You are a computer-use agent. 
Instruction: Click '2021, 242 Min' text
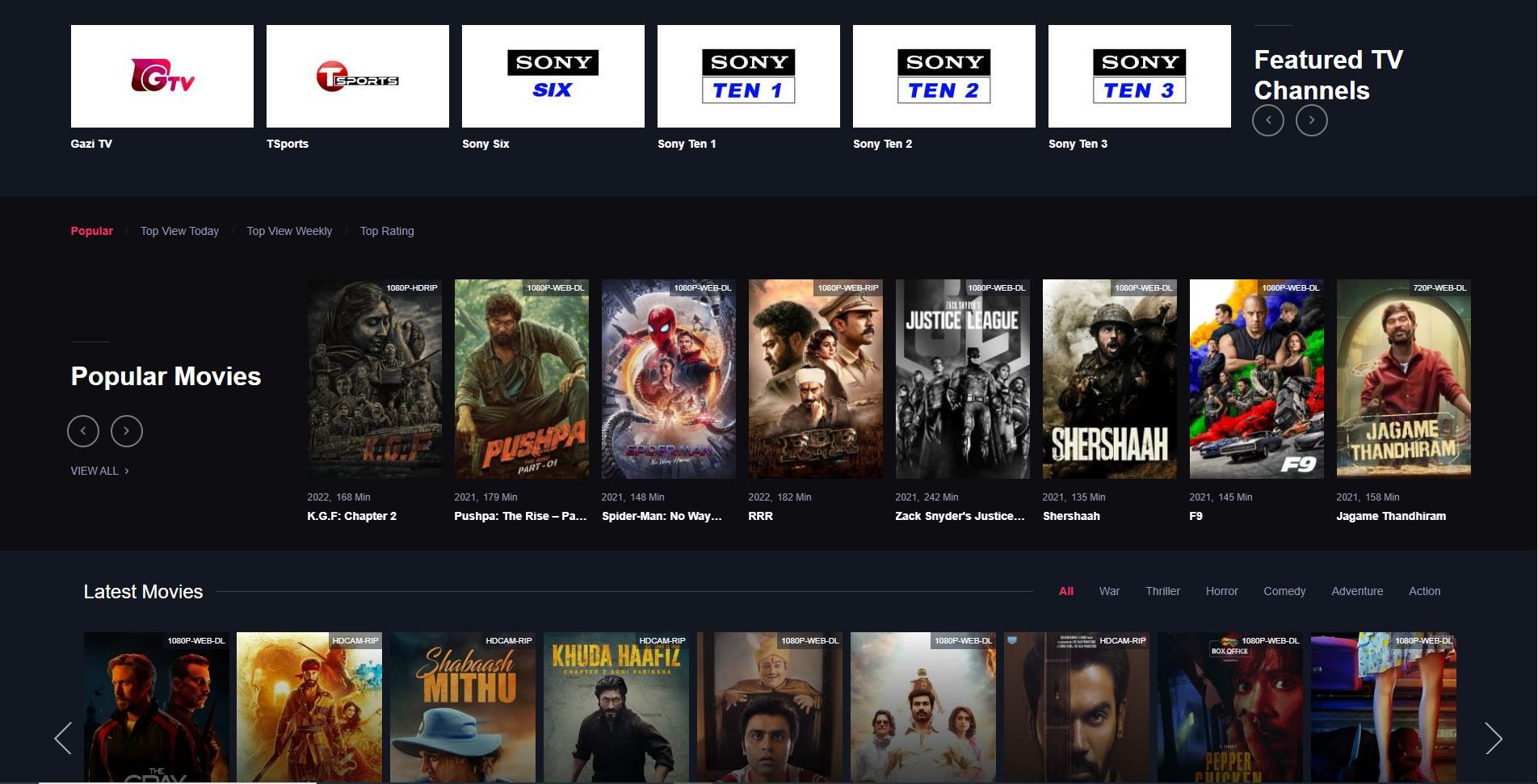927,497
